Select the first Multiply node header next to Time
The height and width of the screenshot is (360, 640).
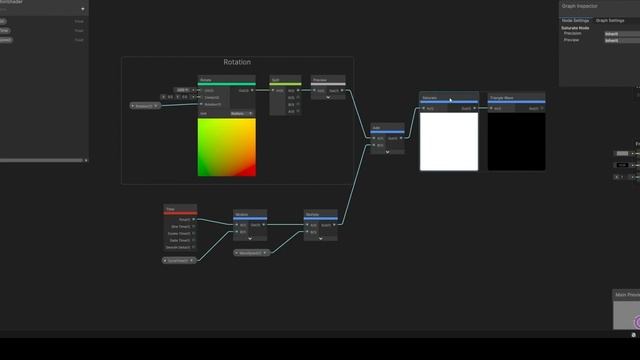click(x=250, y=214)
